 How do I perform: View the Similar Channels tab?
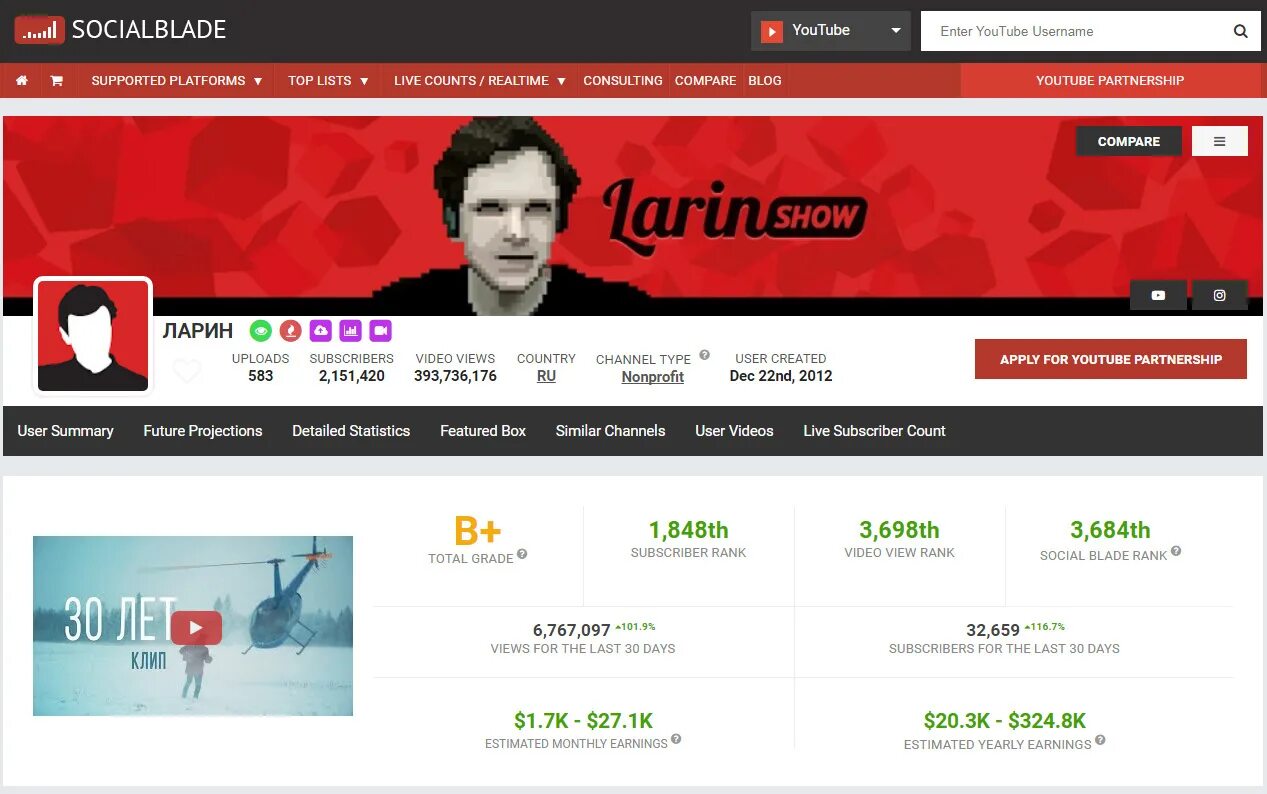point(610,431)
